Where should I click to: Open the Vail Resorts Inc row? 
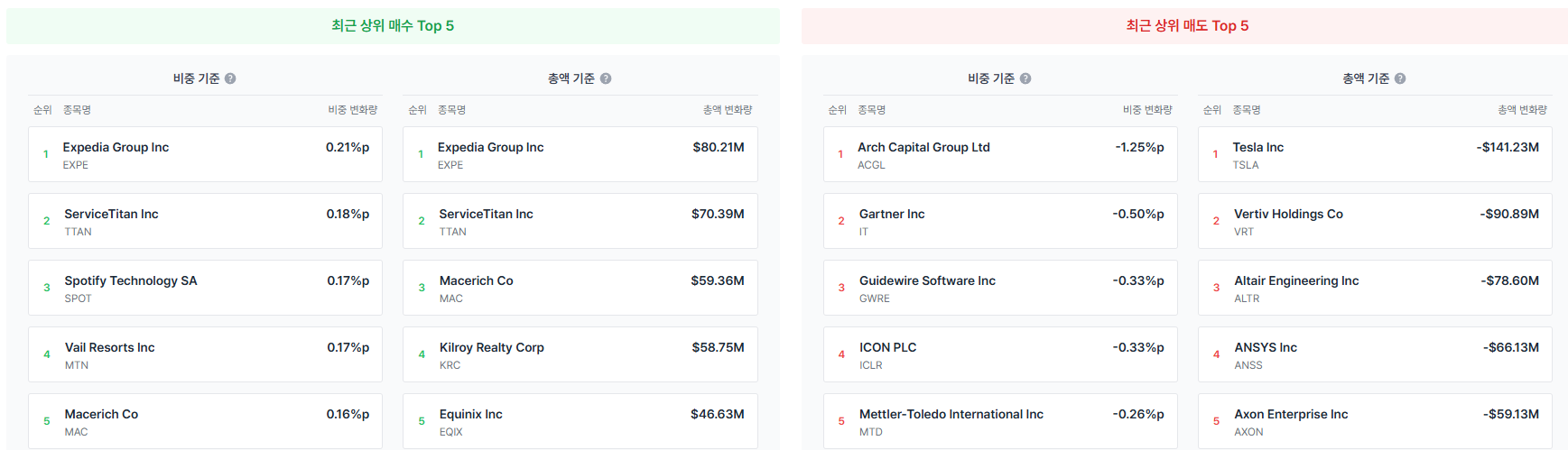coord(205,354)
